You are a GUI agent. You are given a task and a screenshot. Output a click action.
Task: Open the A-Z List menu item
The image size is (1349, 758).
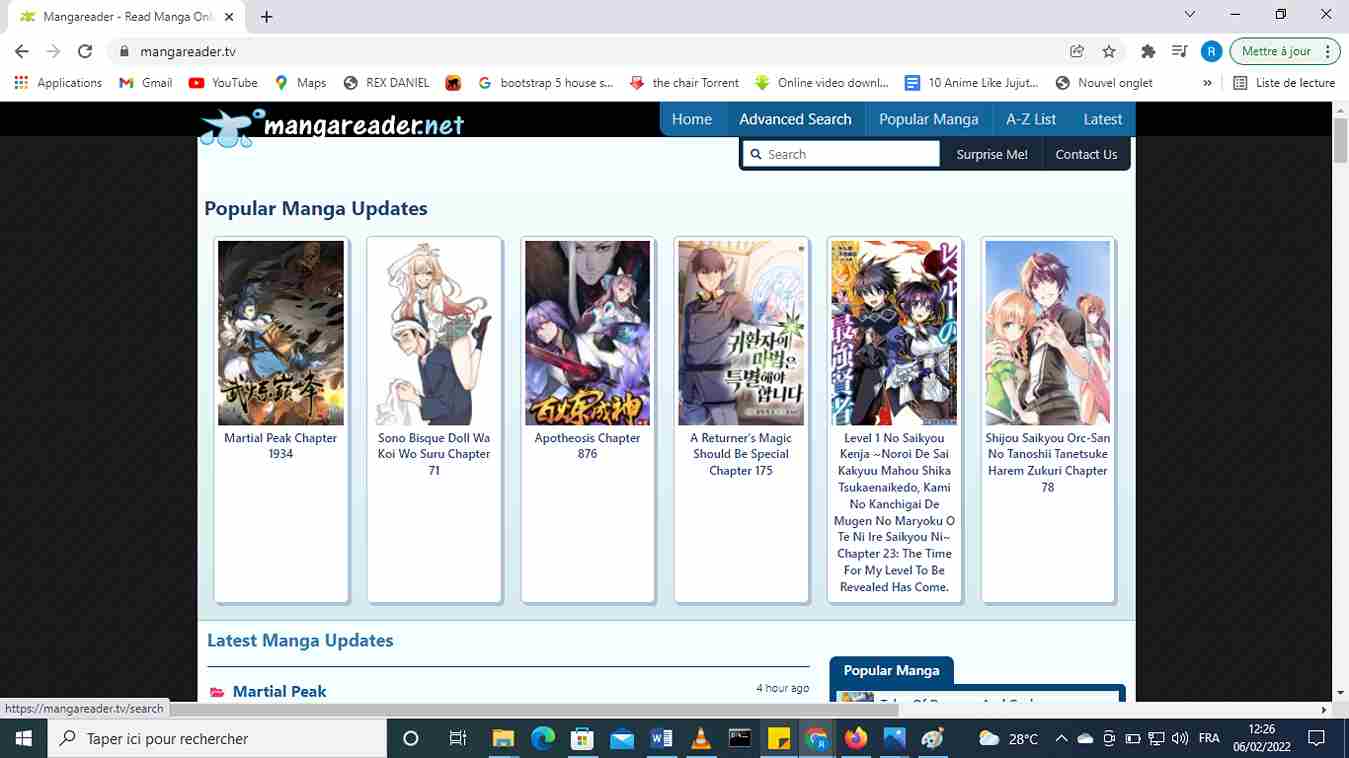1031,119
